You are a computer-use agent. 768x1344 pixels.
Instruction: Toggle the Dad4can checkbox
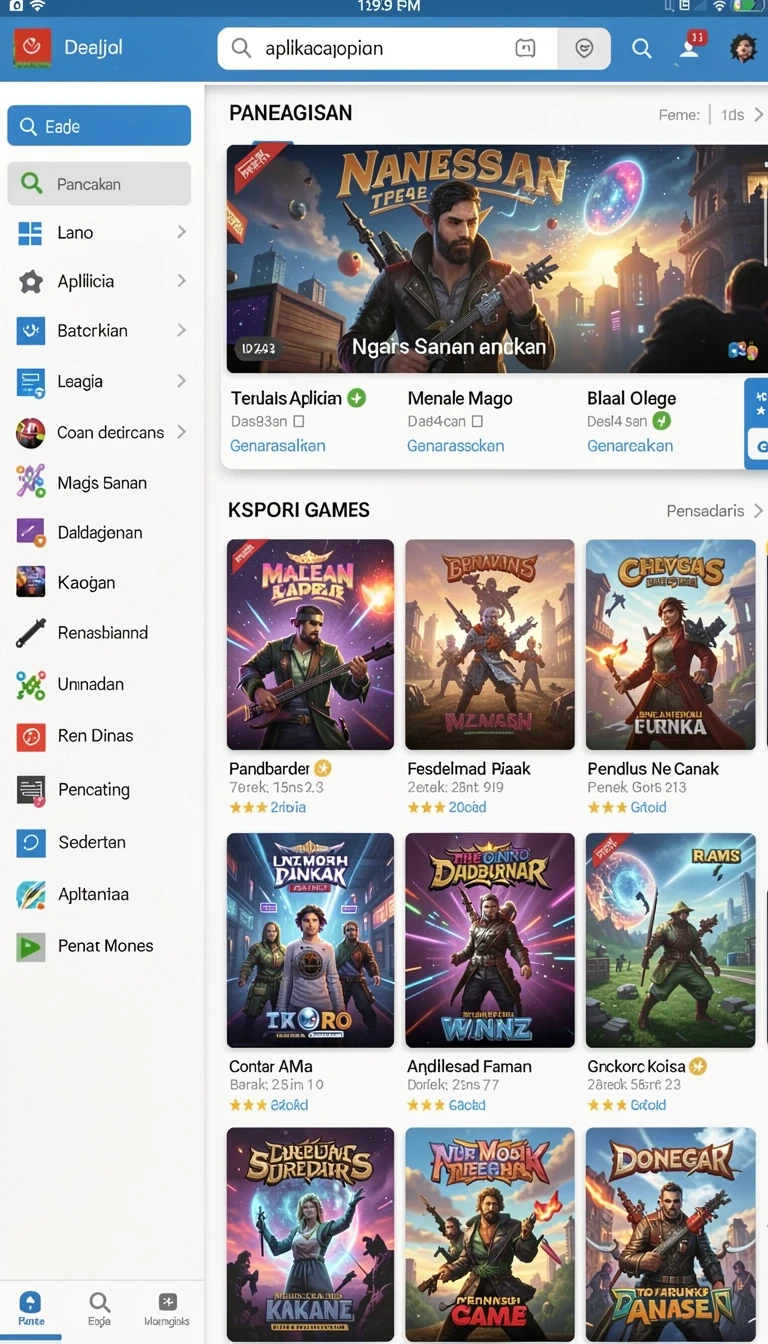477,422
